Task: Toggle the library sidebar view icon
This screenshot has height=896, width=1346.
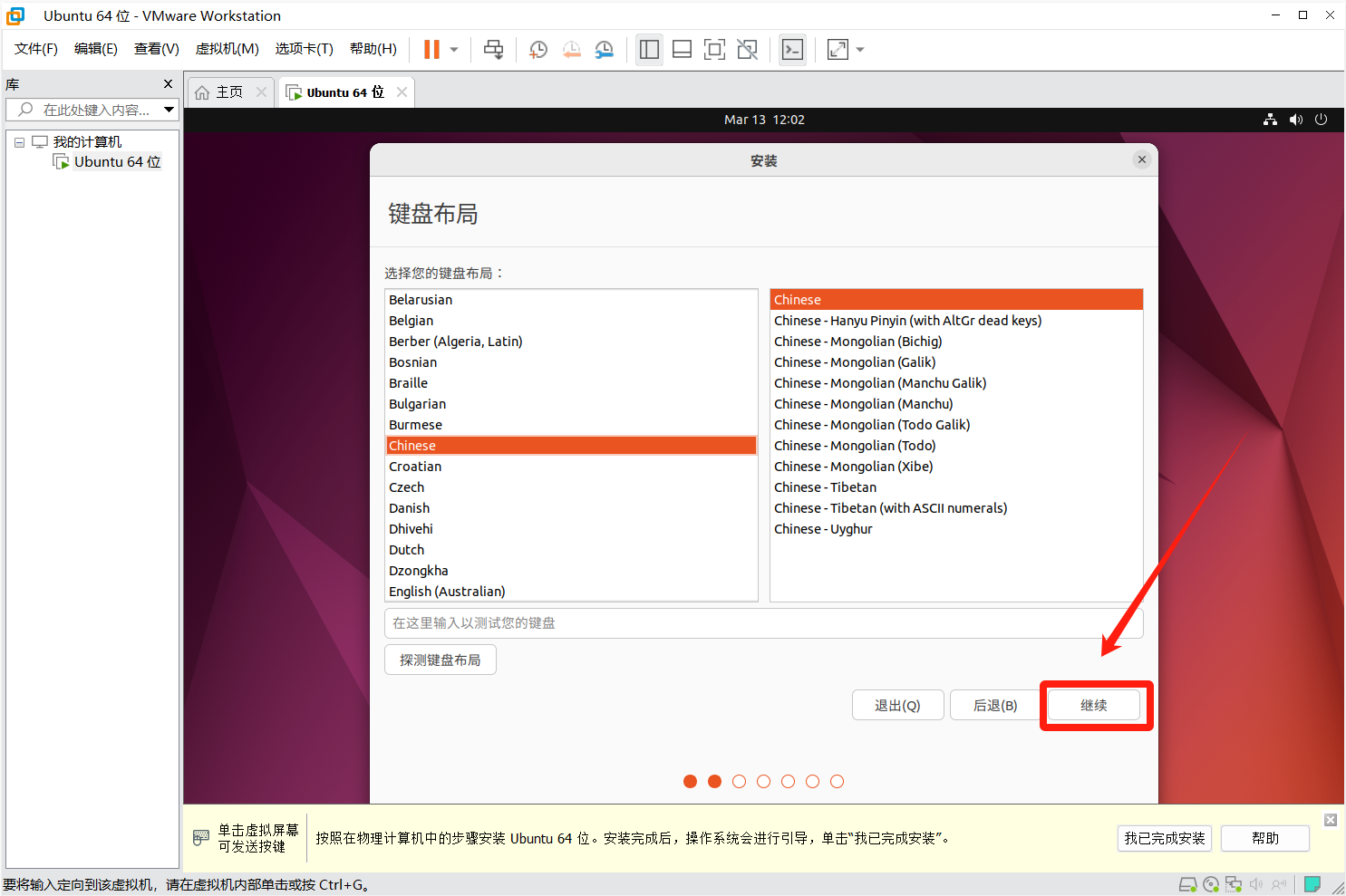Action: pos(649,50)
